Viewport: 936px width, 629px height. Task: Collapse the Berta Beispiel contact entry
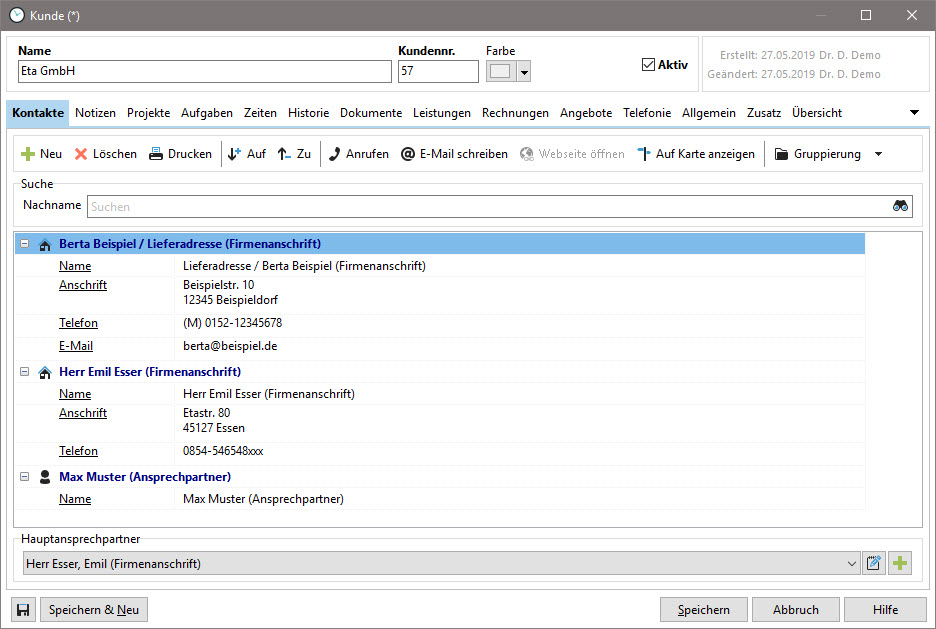point(24,243)
